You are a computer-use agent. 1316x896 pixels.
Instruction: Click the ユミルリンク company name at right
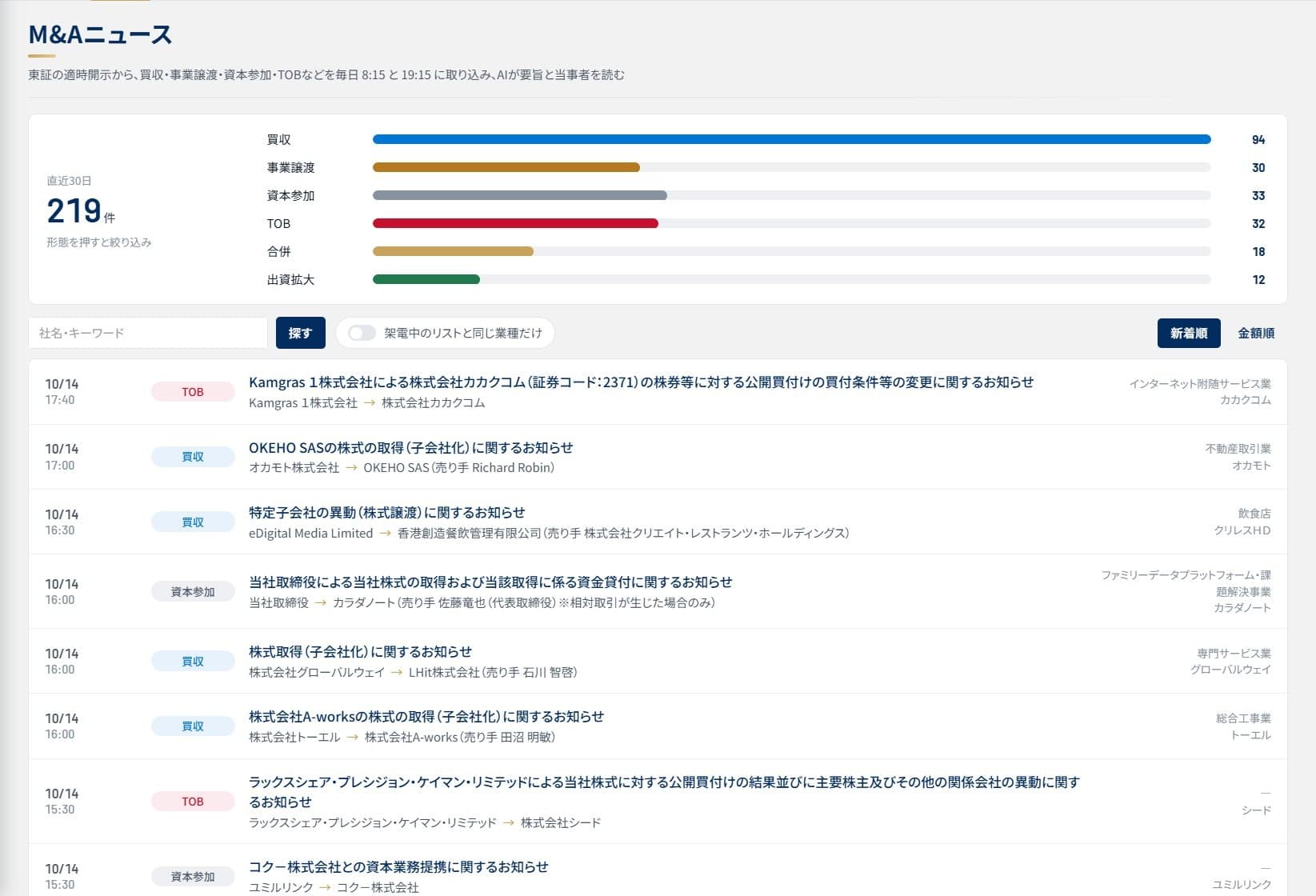point(1242,884)
